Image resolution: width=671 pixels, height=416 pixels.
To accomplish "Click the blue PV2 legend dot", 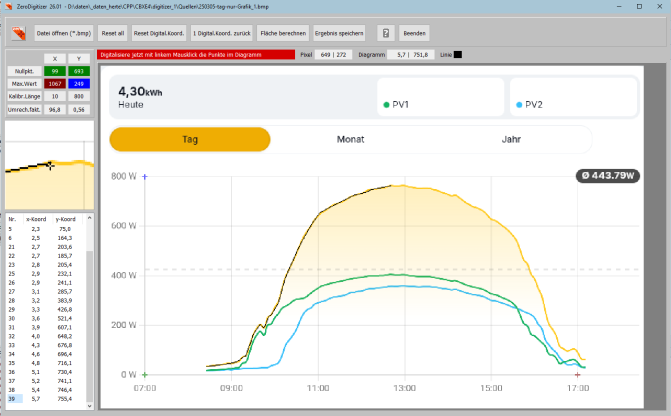I will 519,104.
